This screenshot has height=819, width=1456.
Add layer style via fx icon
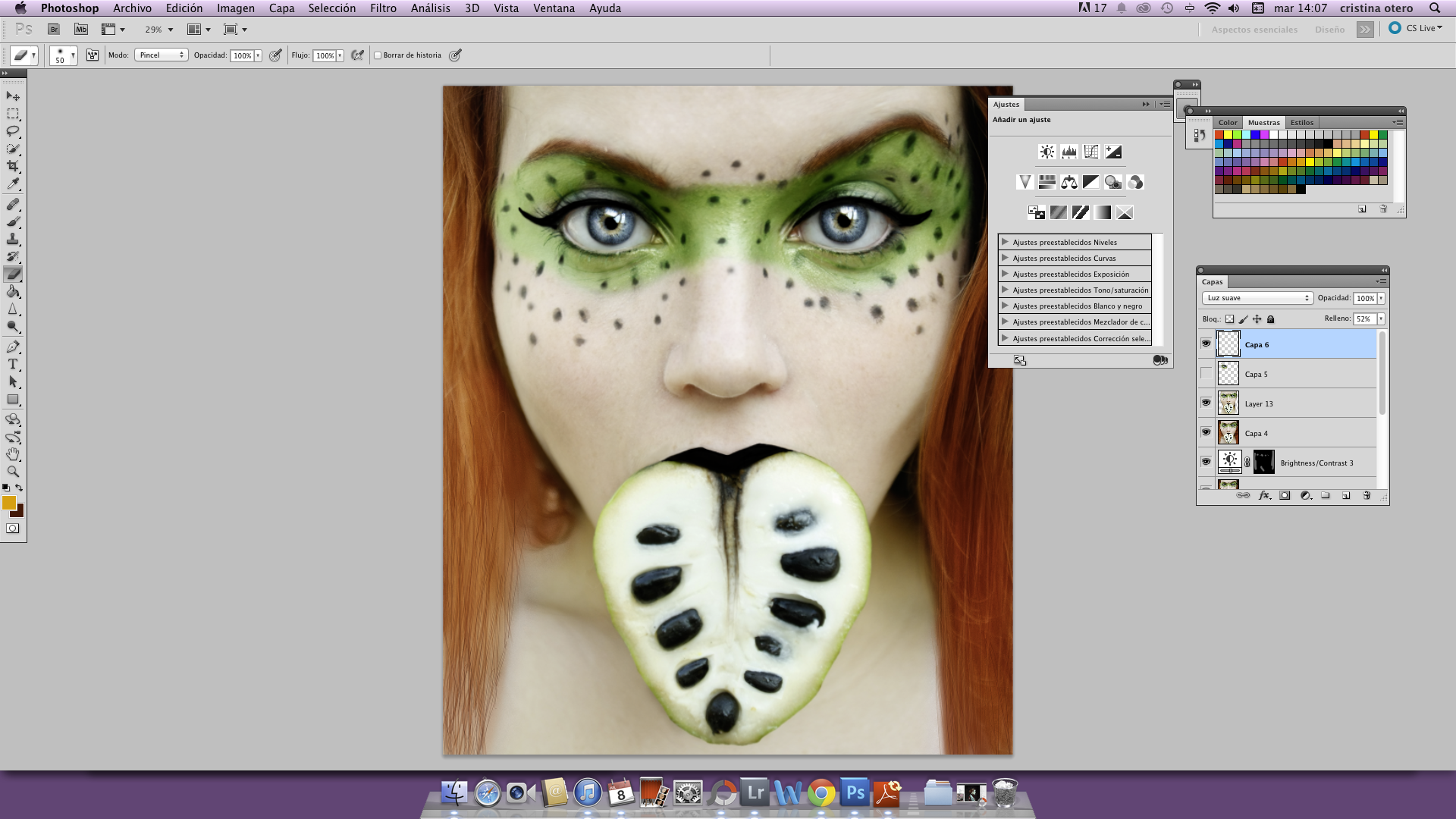(x=1263, y=495)
